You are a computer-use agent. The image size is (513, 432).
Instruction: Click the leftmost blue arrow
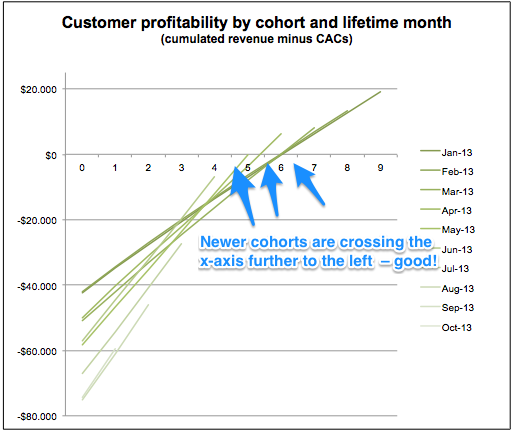pos(242,195)
